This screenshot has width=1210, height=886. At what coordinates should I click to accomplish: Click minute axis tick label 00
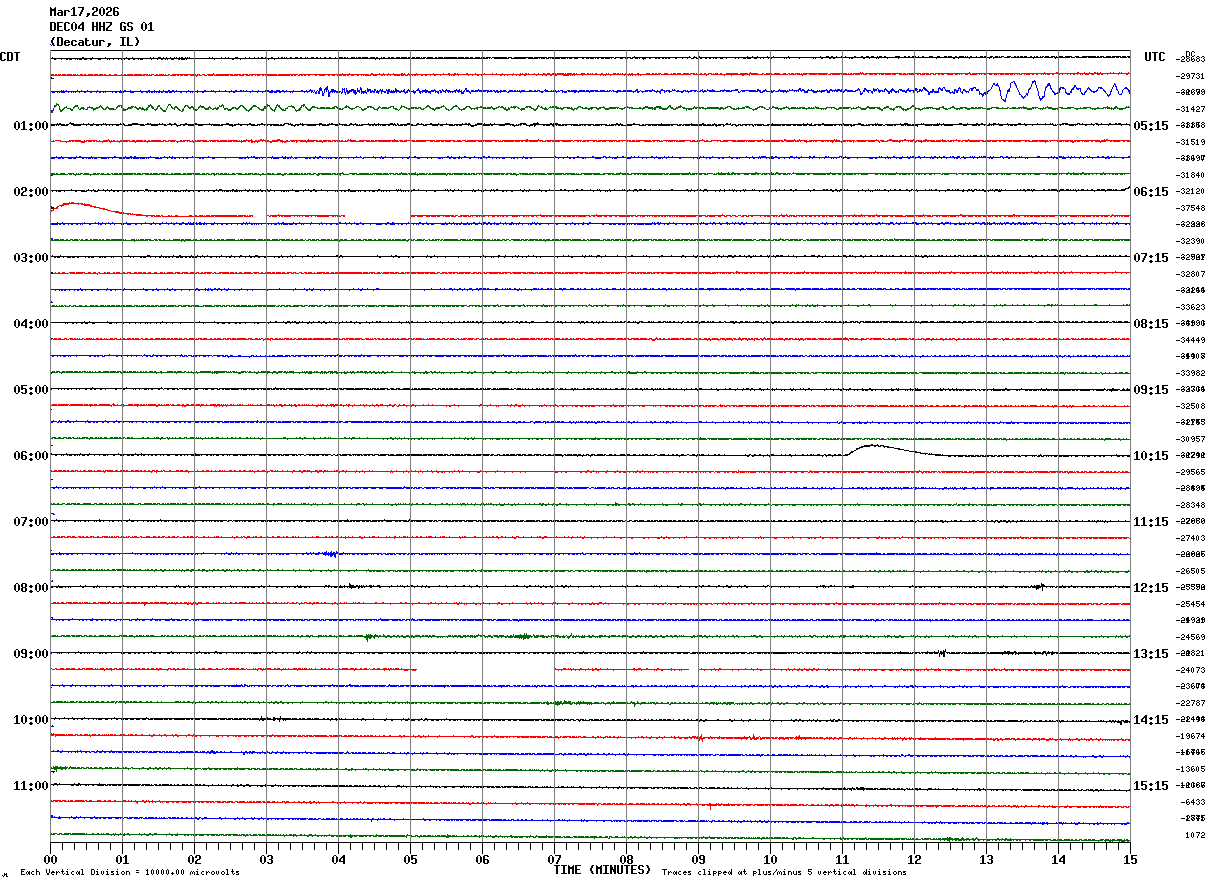50,859
